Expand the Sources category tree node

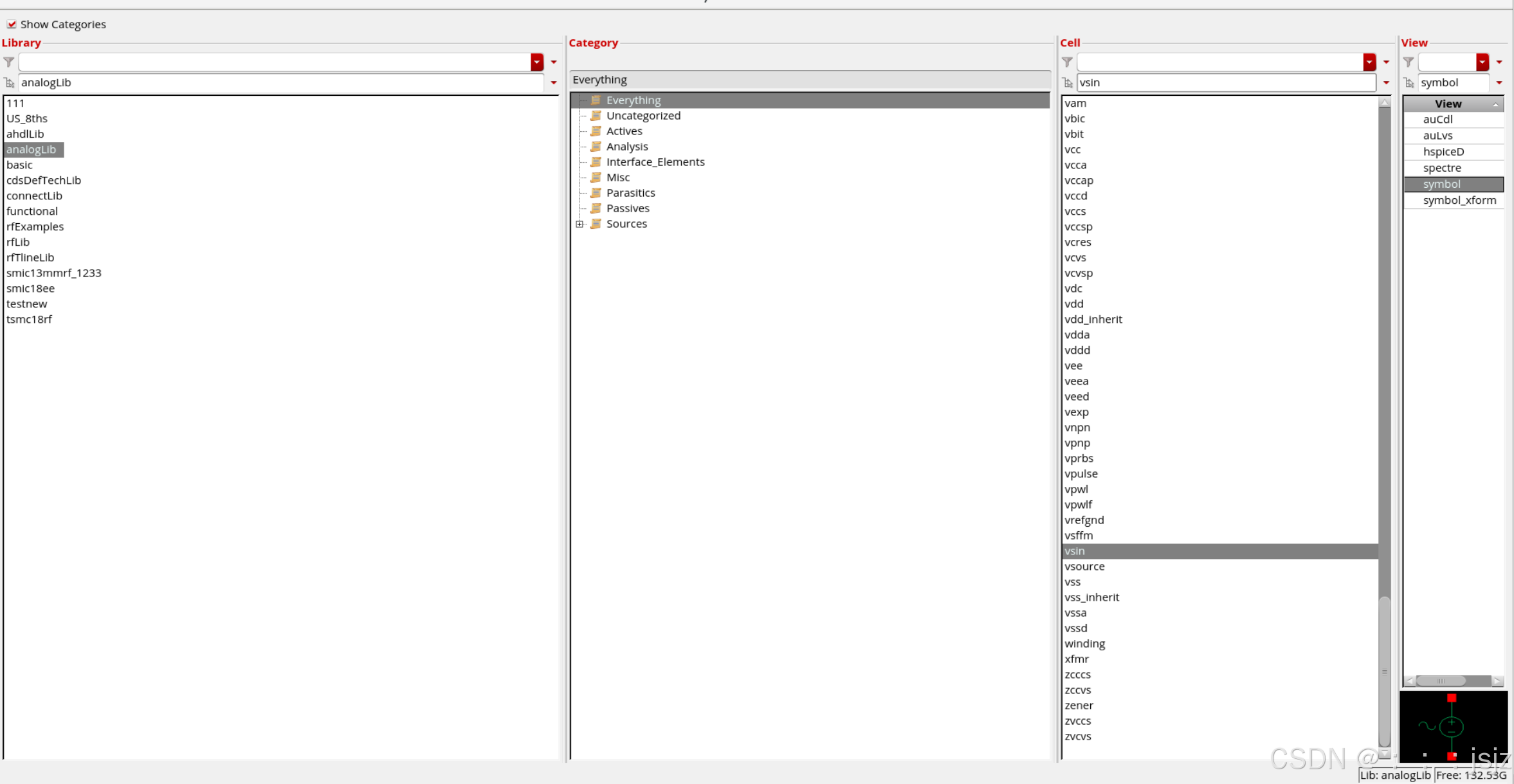579,224
